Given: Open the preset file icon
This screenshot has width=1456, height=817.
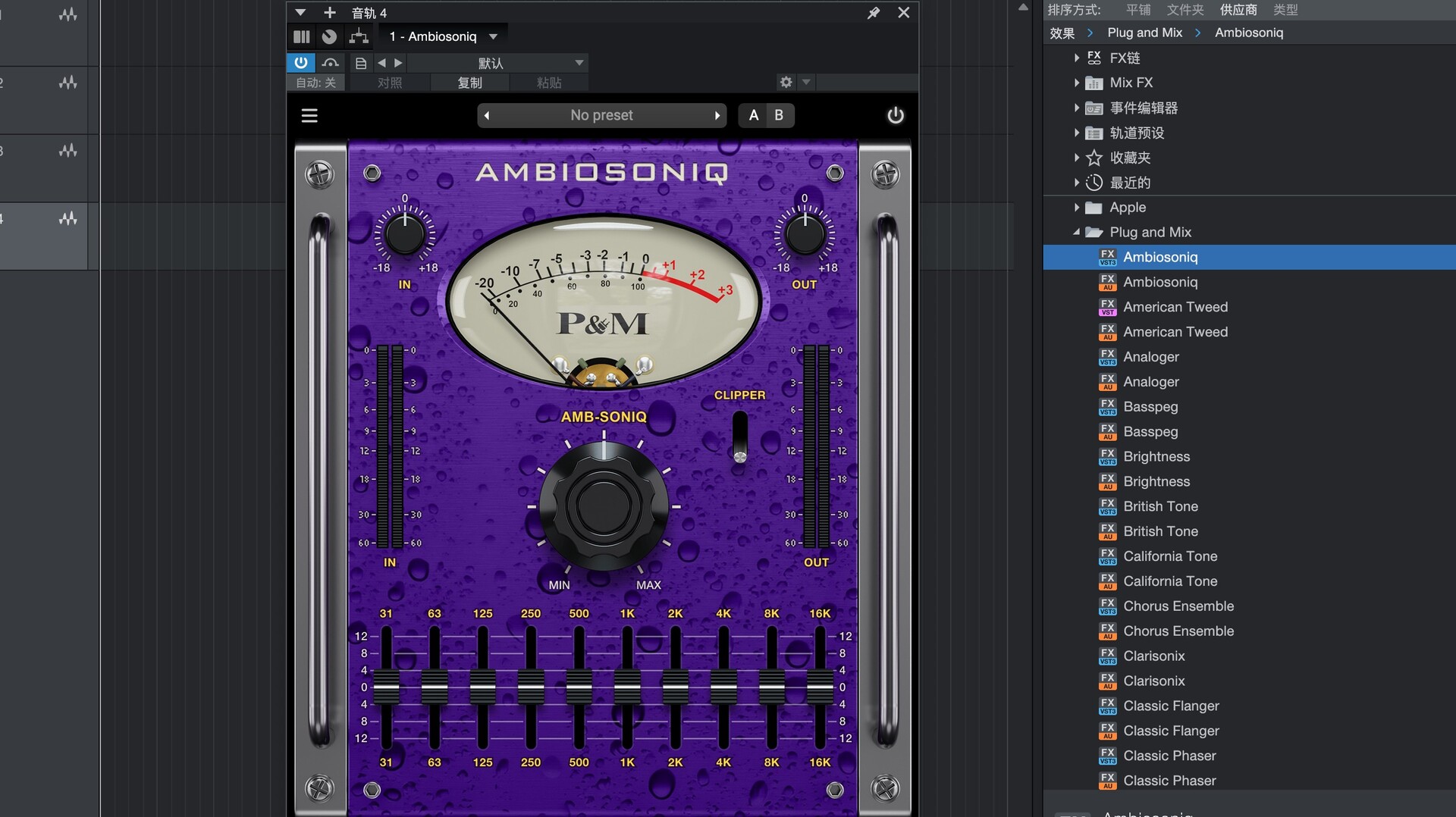Looking at the screenshot, I should 361,64.
